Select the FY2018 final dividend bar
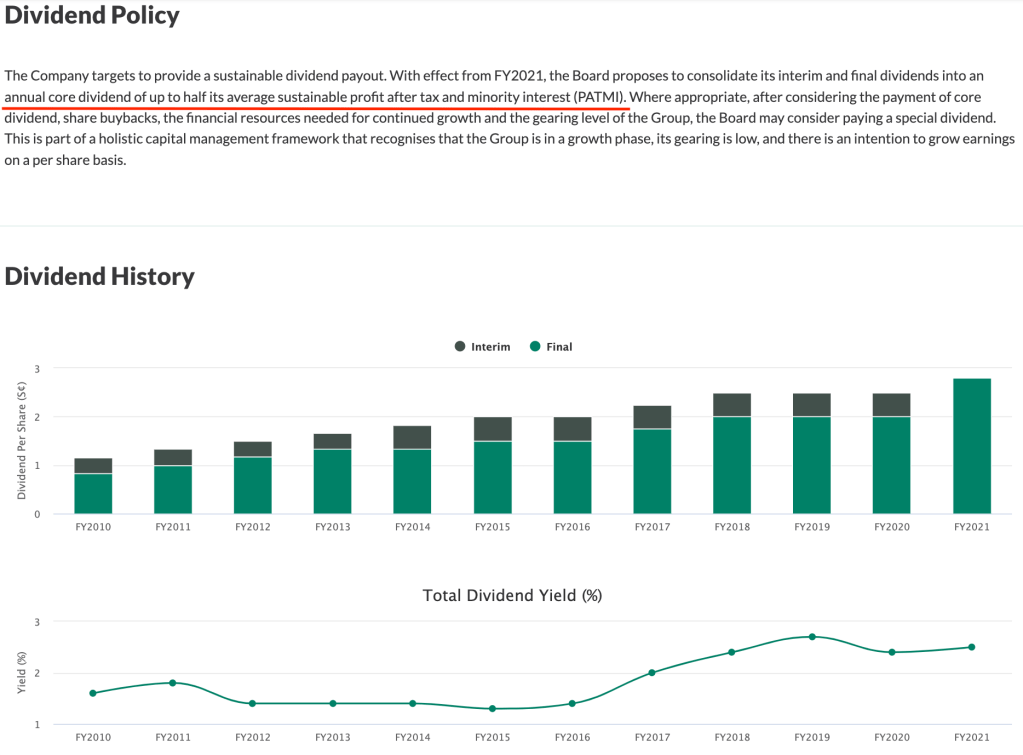Viewport: 1023px width, 755px height. coord(732,465)
